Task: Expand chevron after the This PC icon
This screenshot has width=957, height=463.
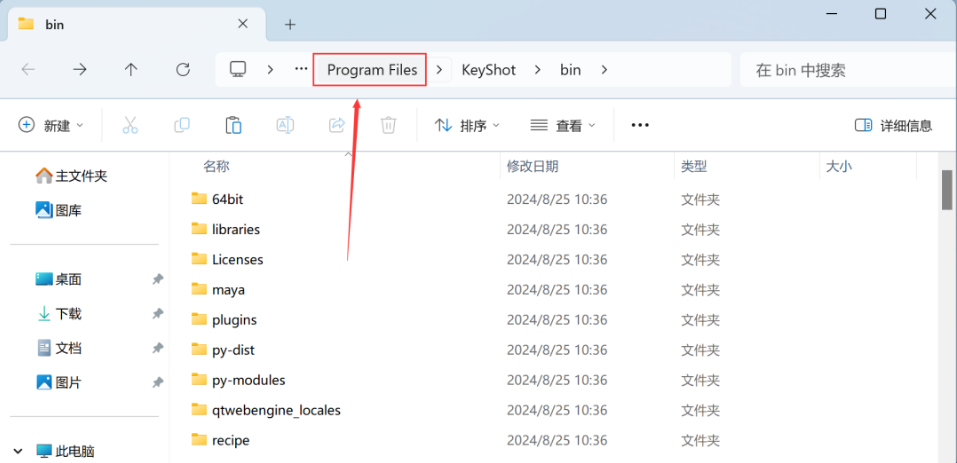Action: (x=270, y=70)
